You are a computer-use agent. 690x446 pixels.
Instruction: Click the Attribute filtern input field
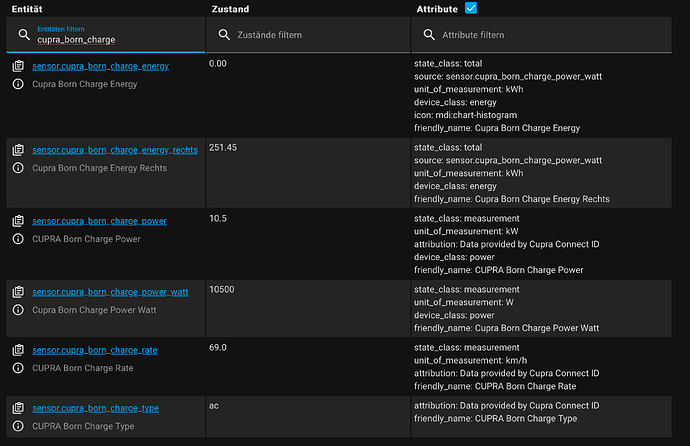[x=542, y=35]
